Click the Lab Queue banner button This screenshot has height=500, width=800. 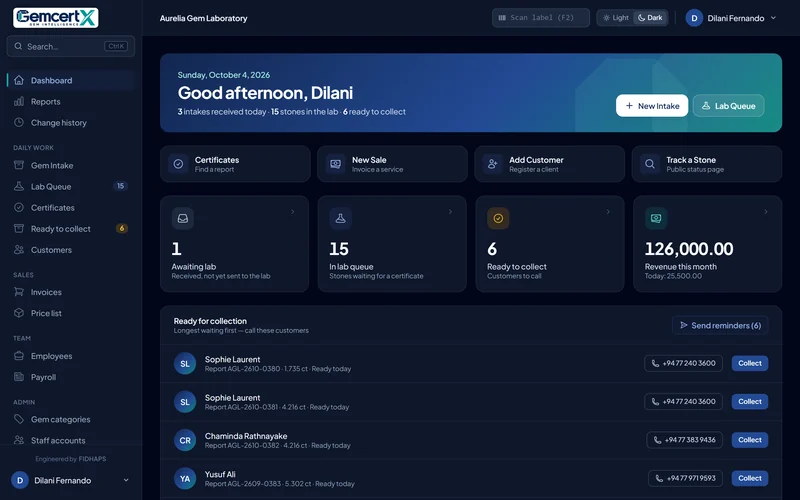728,106
